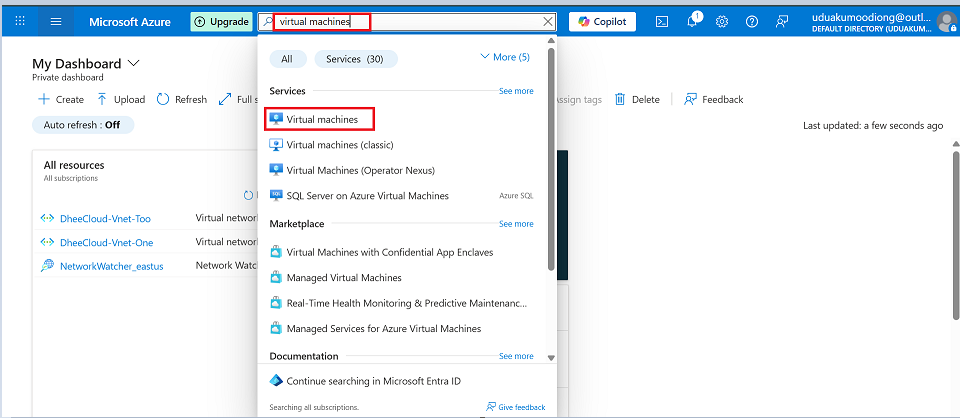960x418 pixels.
Task: Expand the My Dashboard chevron
Action: point(133,63)
